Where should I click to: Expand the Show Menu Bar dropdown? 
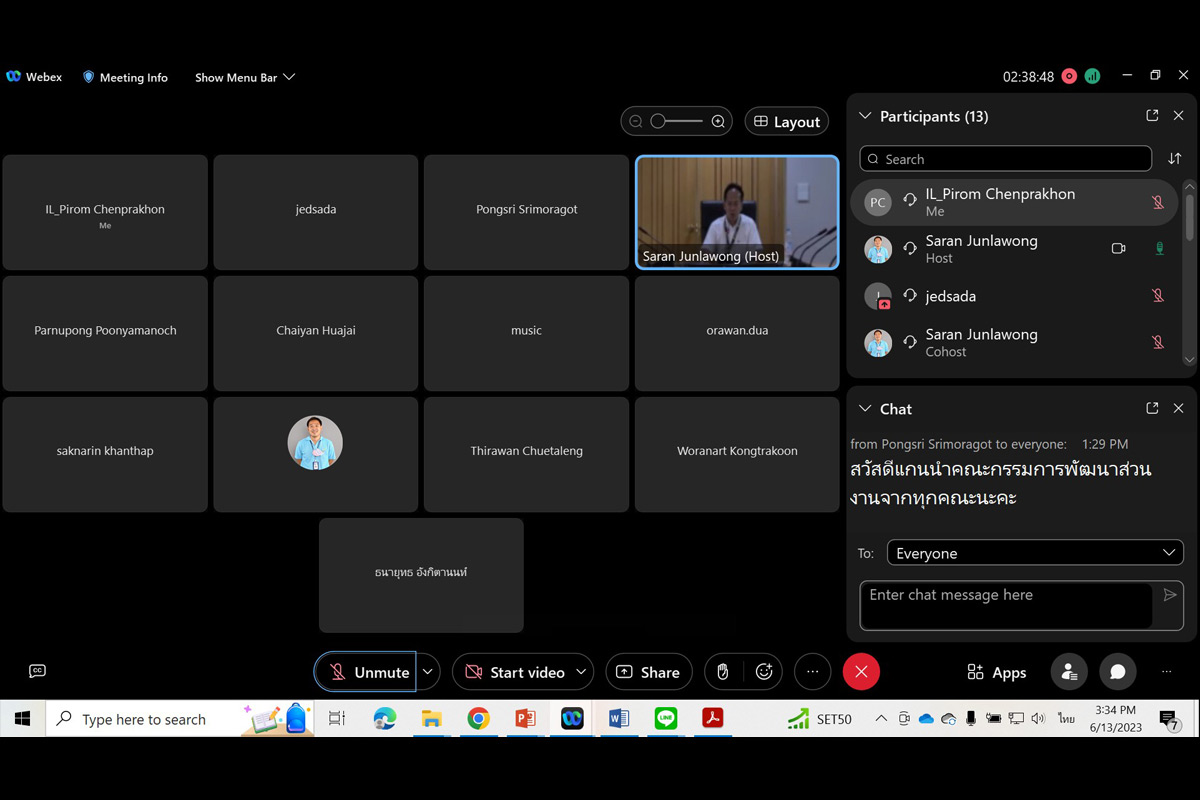[x=245, y=77]
